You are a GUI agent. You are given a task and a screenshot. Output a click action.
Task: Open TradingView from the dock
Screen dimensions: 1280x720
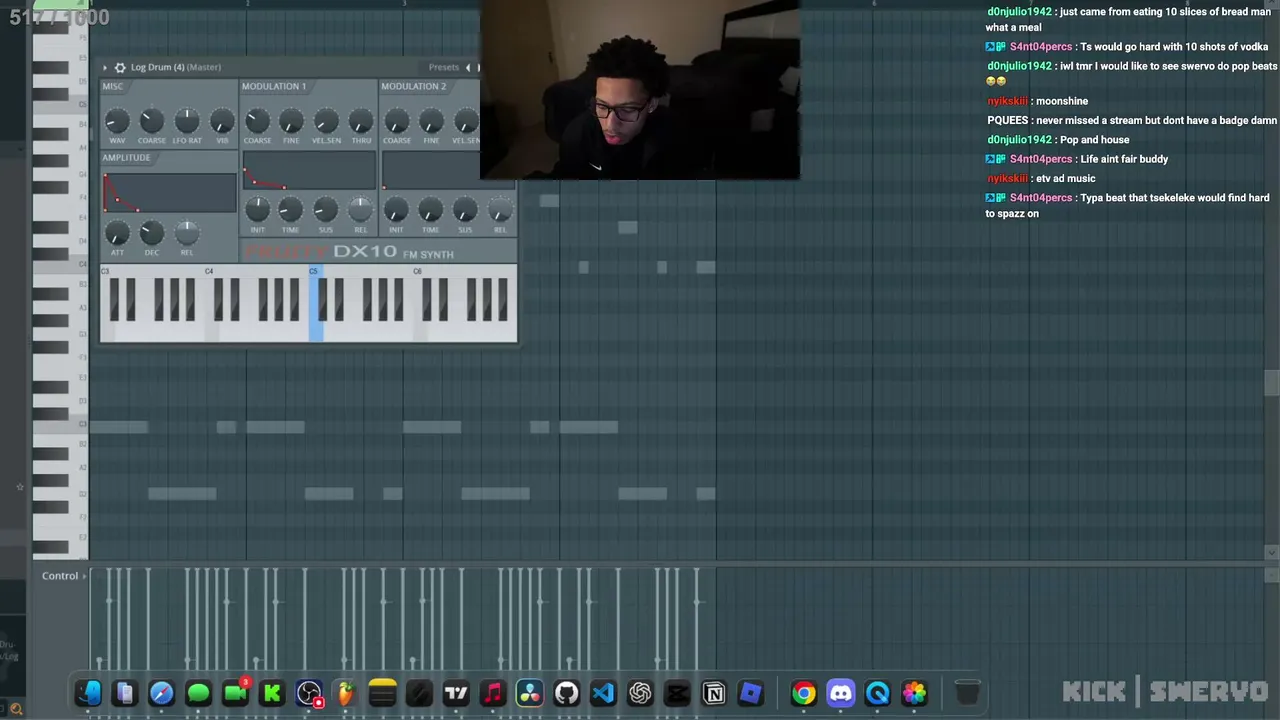456,693
